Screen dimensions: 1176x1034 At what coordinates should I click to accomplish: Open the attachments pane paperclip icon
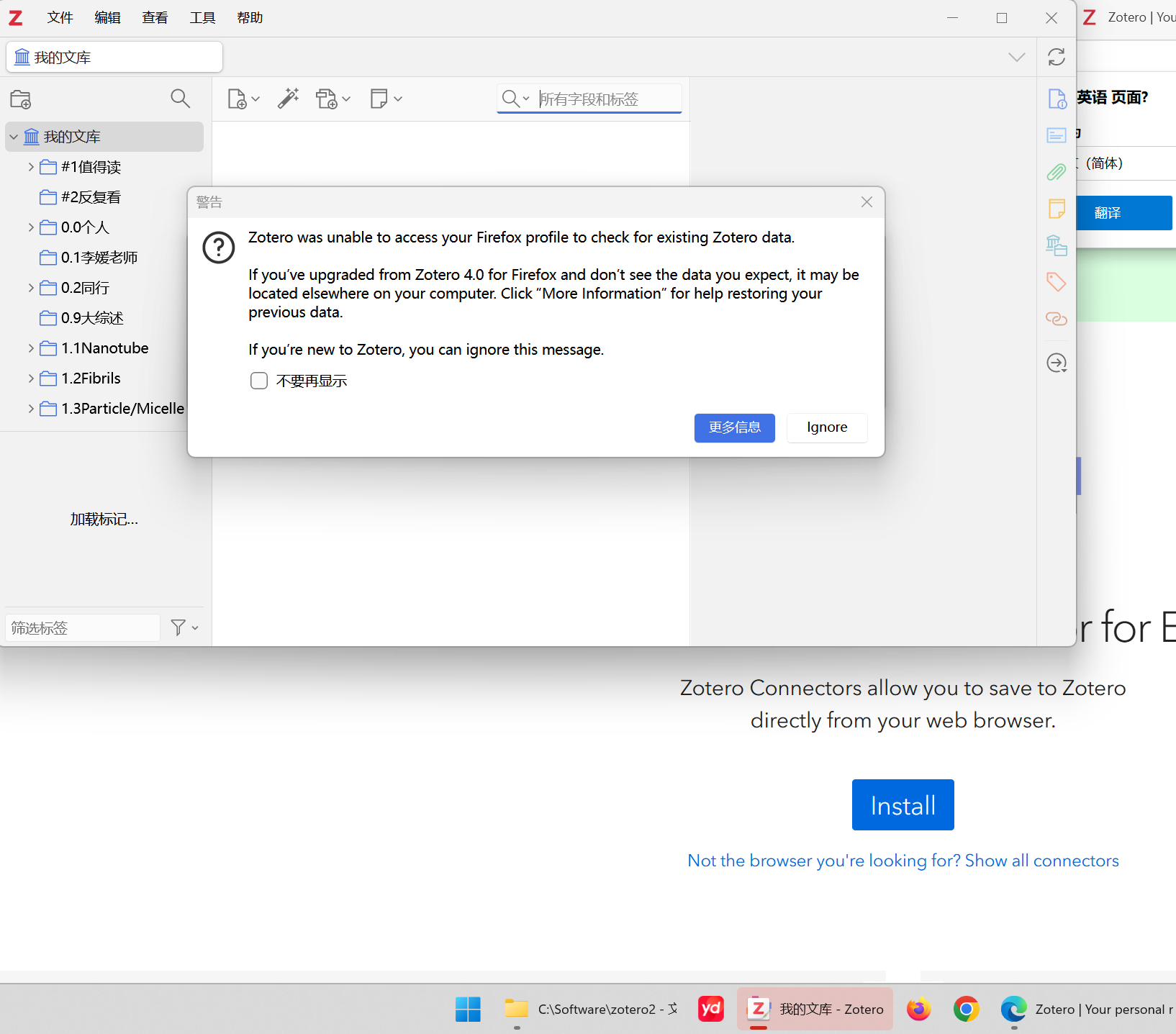pos(1056,172)
